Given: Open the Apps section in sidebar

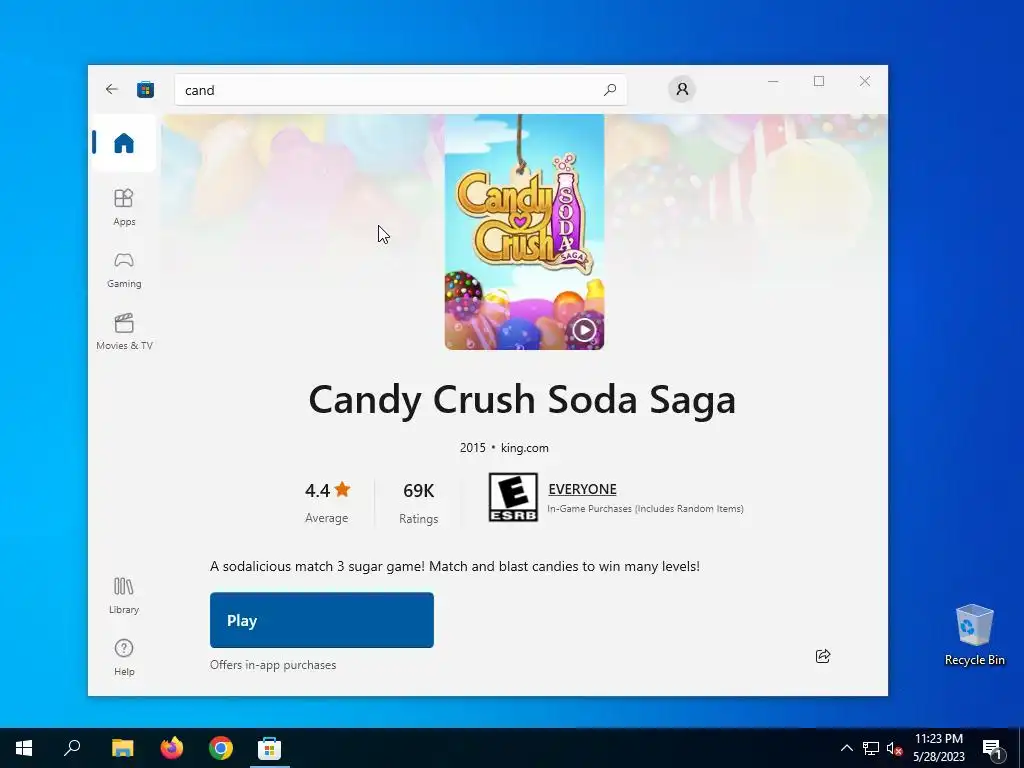Looking at the screenshot, I should 124,207.
